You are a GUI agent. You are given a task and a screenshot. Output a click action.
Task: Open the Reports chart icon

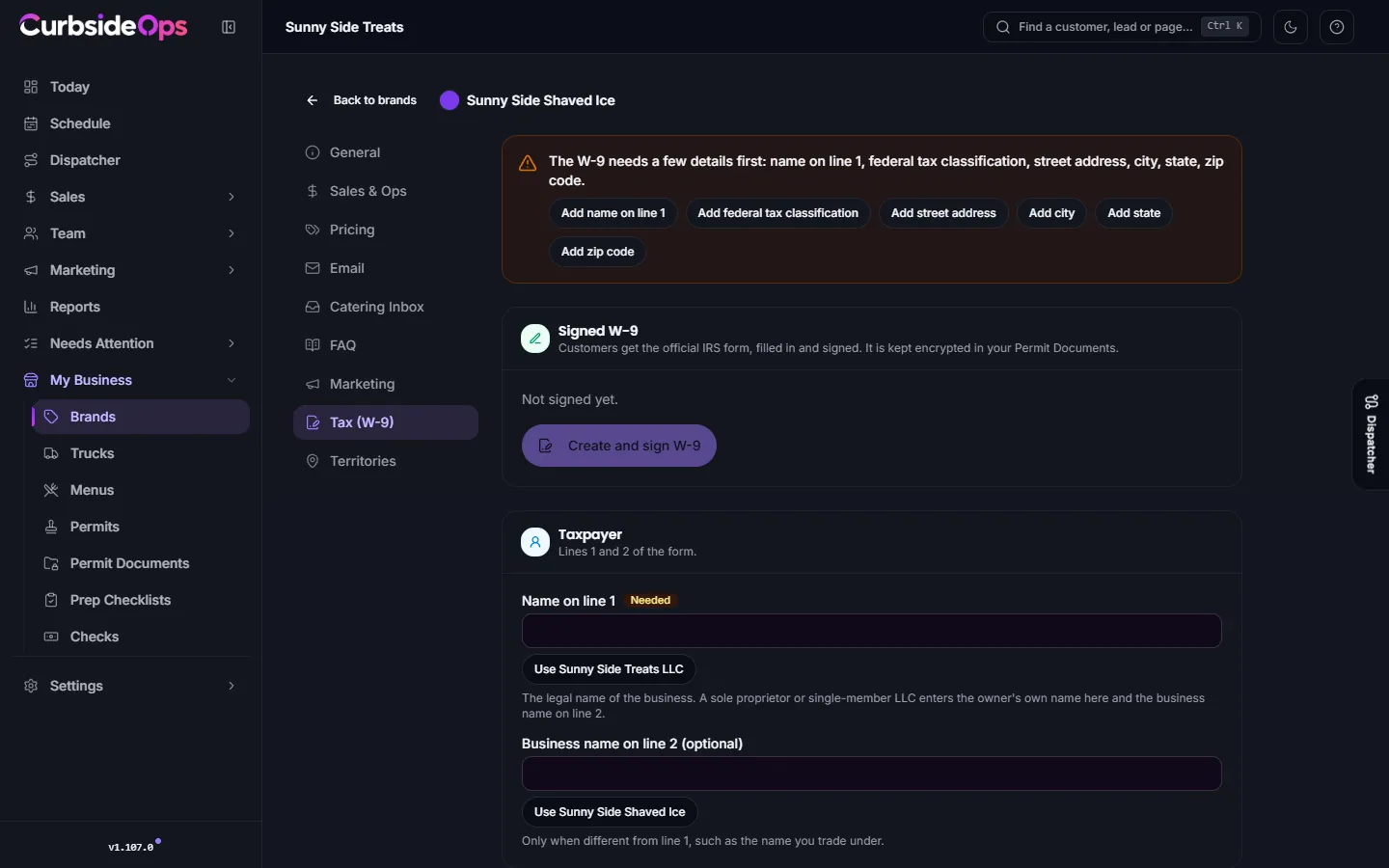[31, 307]
